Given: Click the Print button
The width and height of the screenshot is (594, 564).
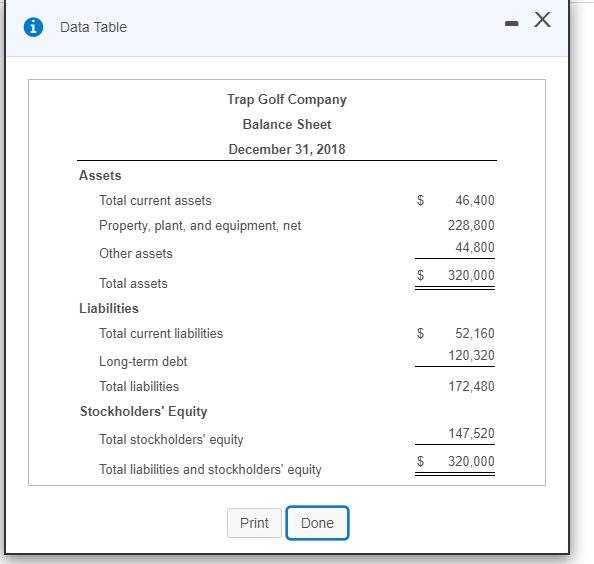Looking at the screenshot, I should 254,523.
